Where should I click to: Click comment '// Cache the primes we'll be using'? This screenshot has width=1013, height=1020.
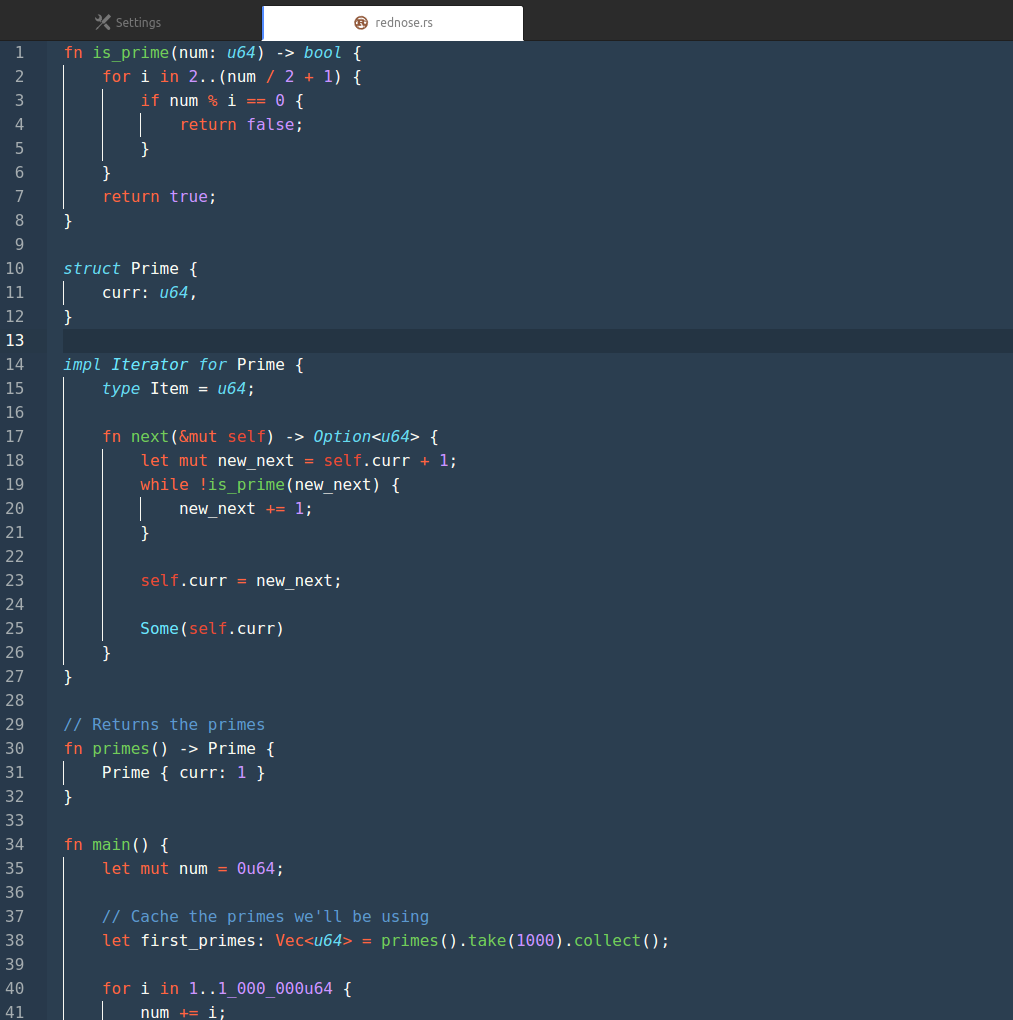click(x=265, y=917)
